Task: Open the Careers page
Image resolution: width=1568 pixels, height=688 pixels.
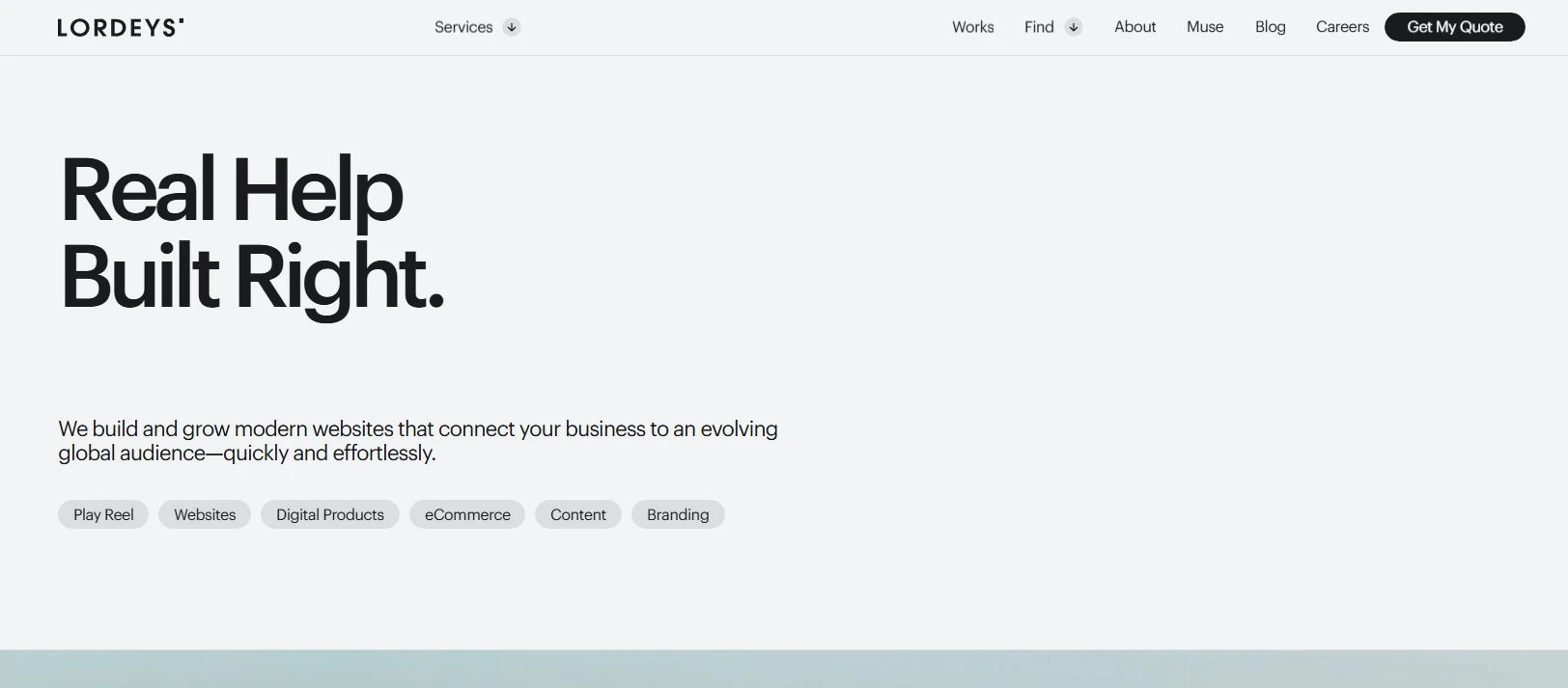Action: (1342, 27)
